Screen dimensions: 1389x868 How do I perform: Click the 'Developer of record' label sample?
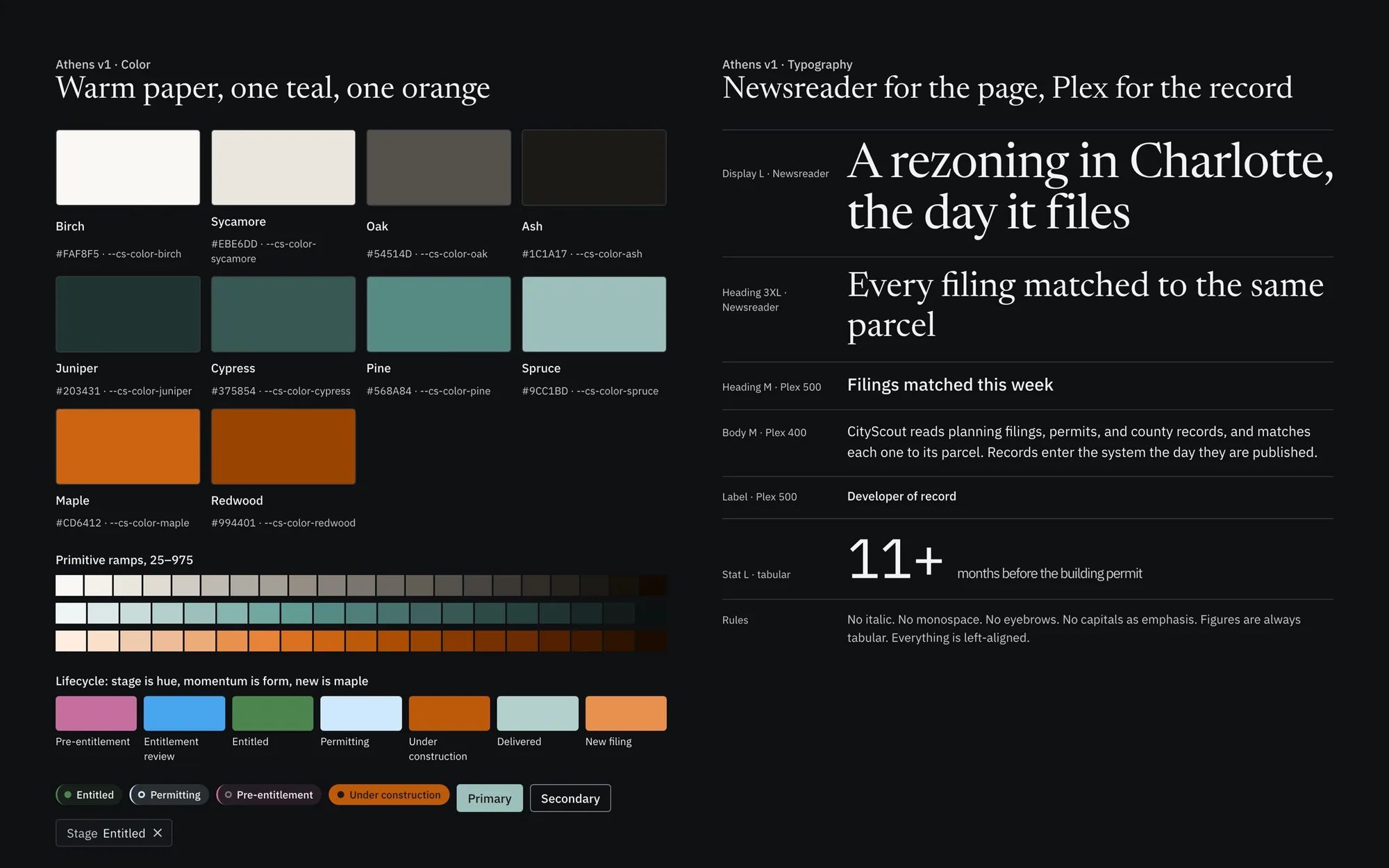[x=901, y=496]
